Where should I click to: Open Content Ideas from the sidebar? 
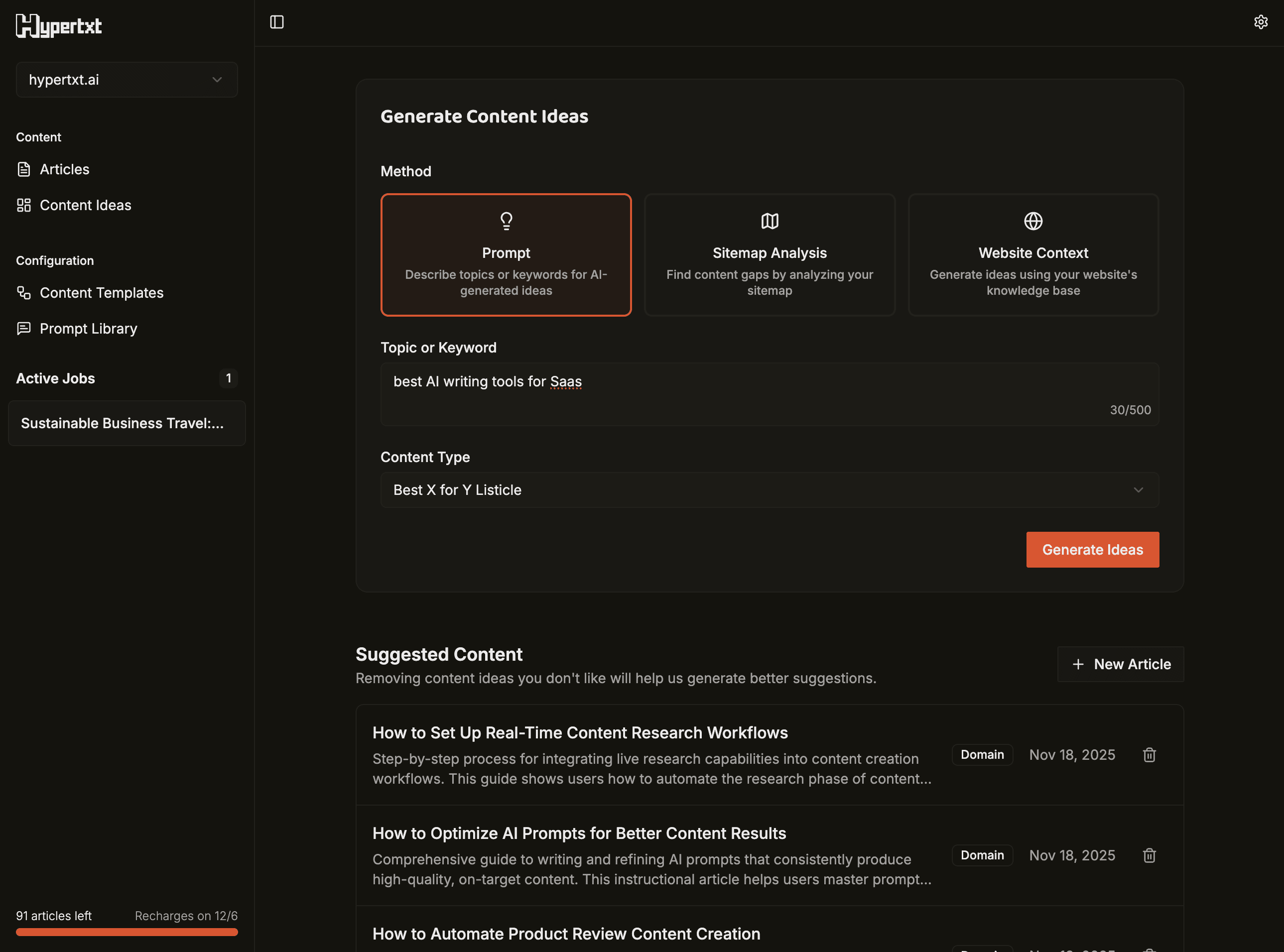[85, 205]
